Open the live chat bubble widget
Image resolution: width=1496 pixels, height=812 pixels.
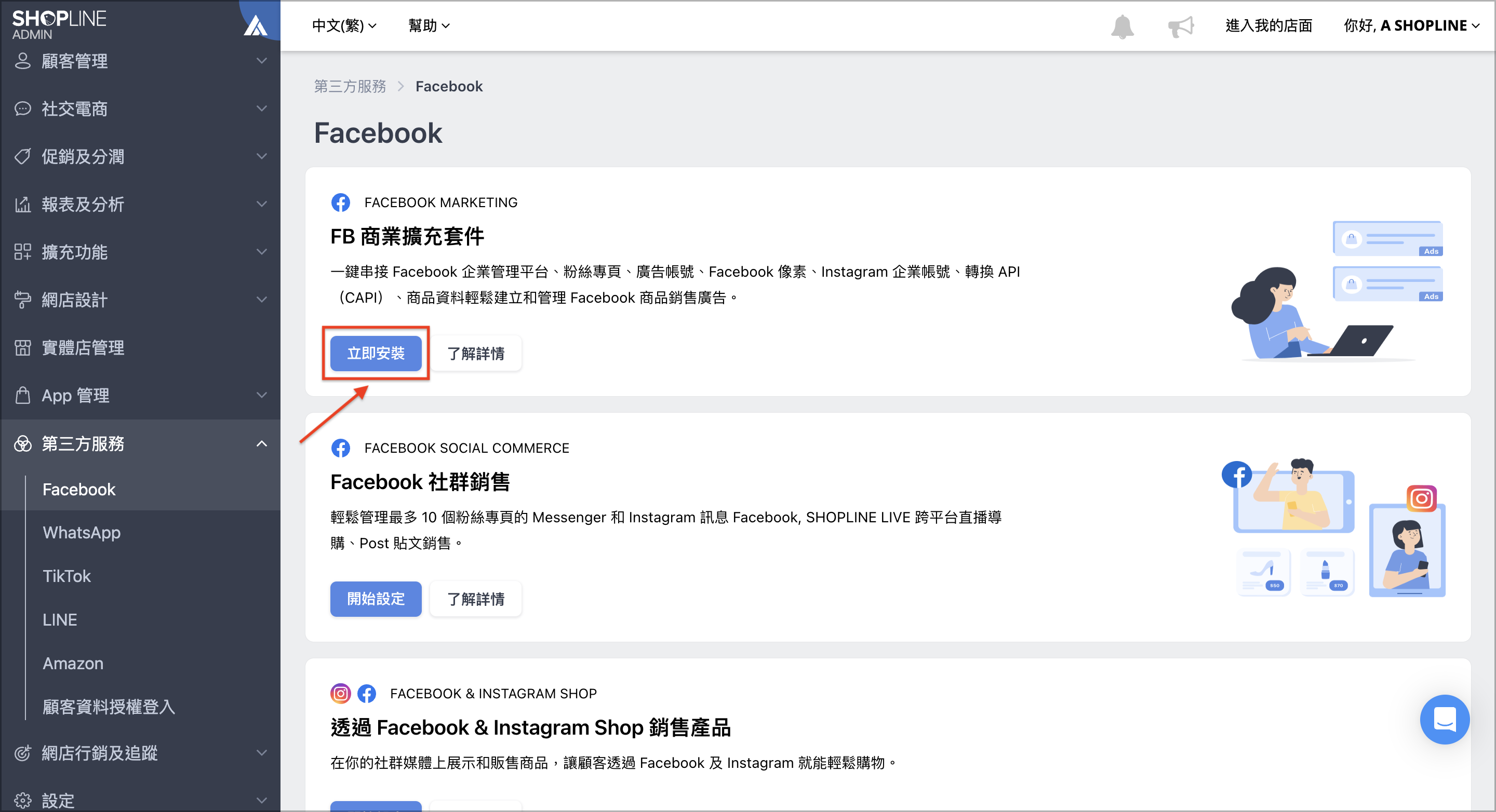click(1444, 719)
